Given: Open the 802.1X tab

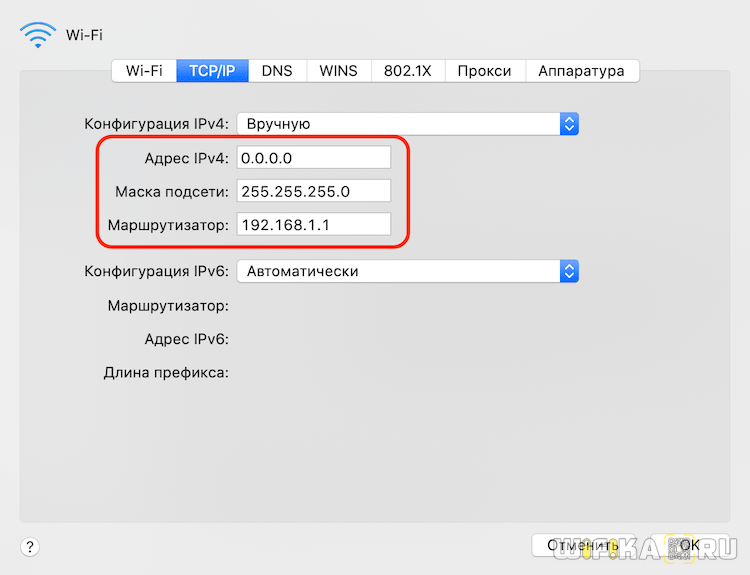Looking at the screenshot, I should point(408,71).
